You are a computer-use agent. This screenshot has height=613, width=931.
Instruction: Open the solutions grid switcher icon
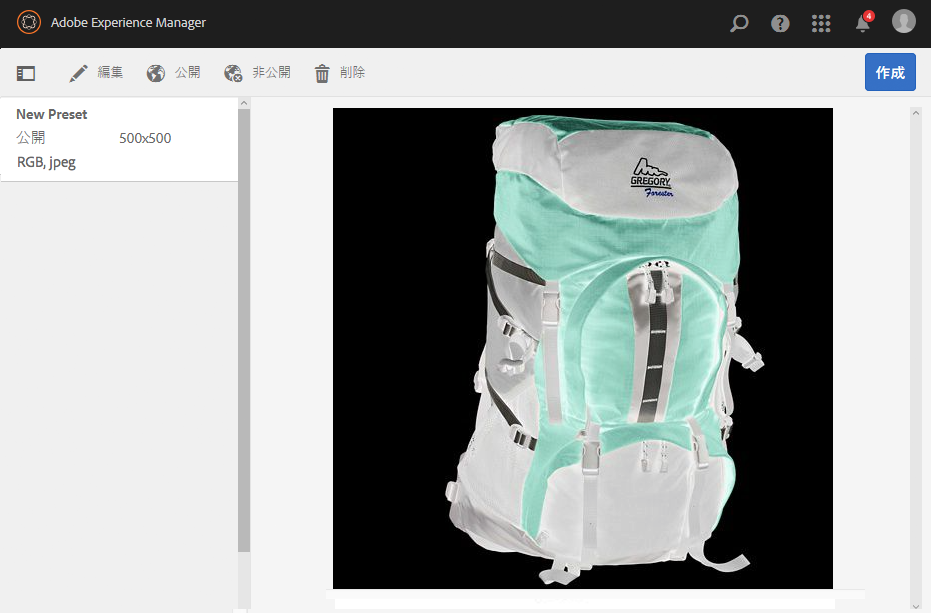pyautogui.click(x=821, y=23)
